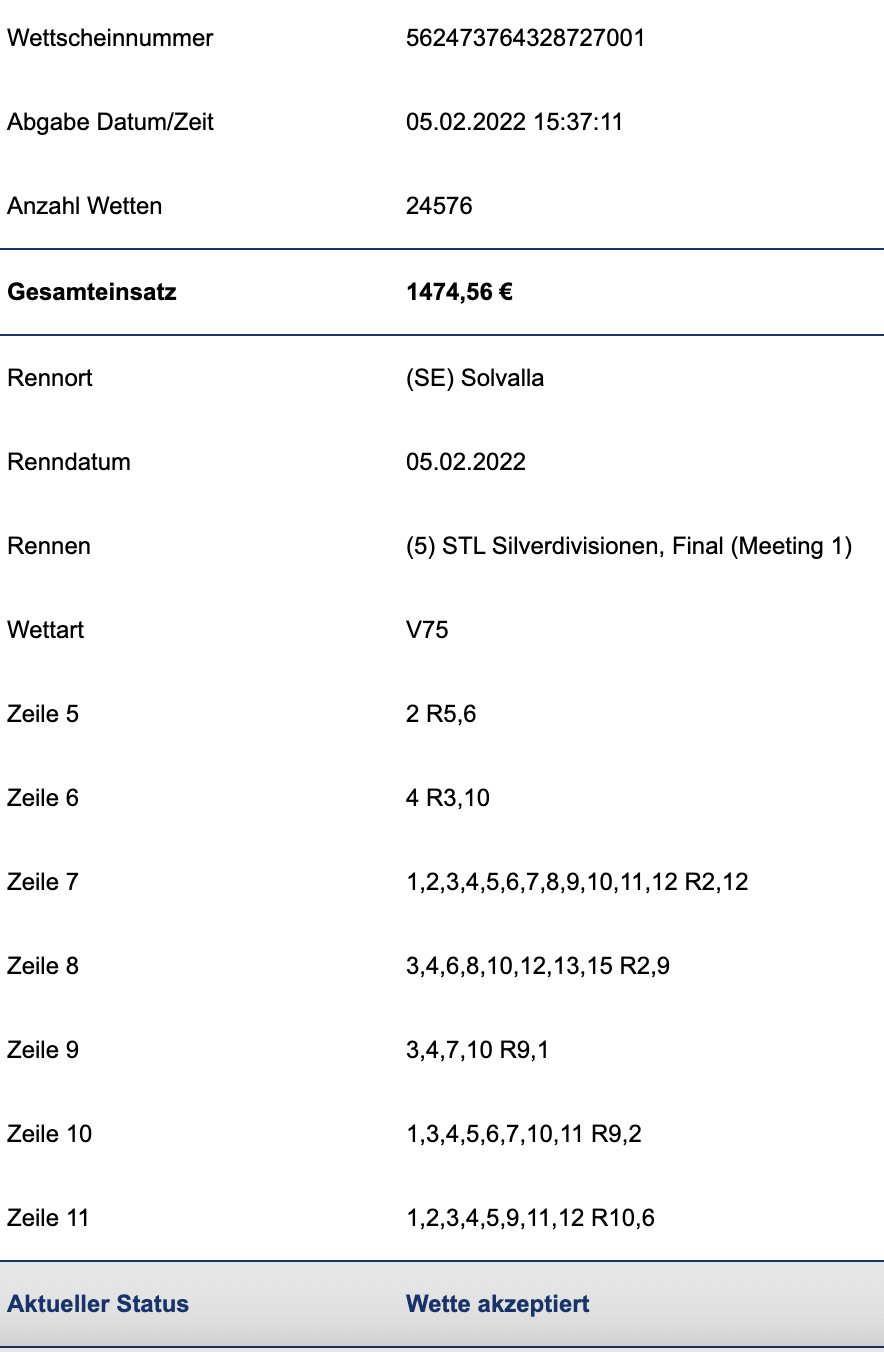Click the Zeile 7 selection ending R2,12
This screenshot has width=884, height=1352.
point(577,882)
